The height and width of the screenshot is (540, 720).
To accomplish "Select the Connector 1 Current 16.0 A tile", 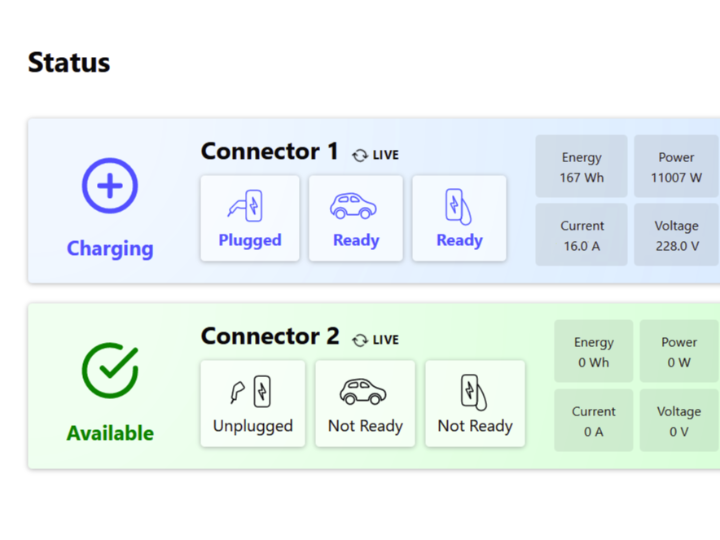I will tap(581, 235).
